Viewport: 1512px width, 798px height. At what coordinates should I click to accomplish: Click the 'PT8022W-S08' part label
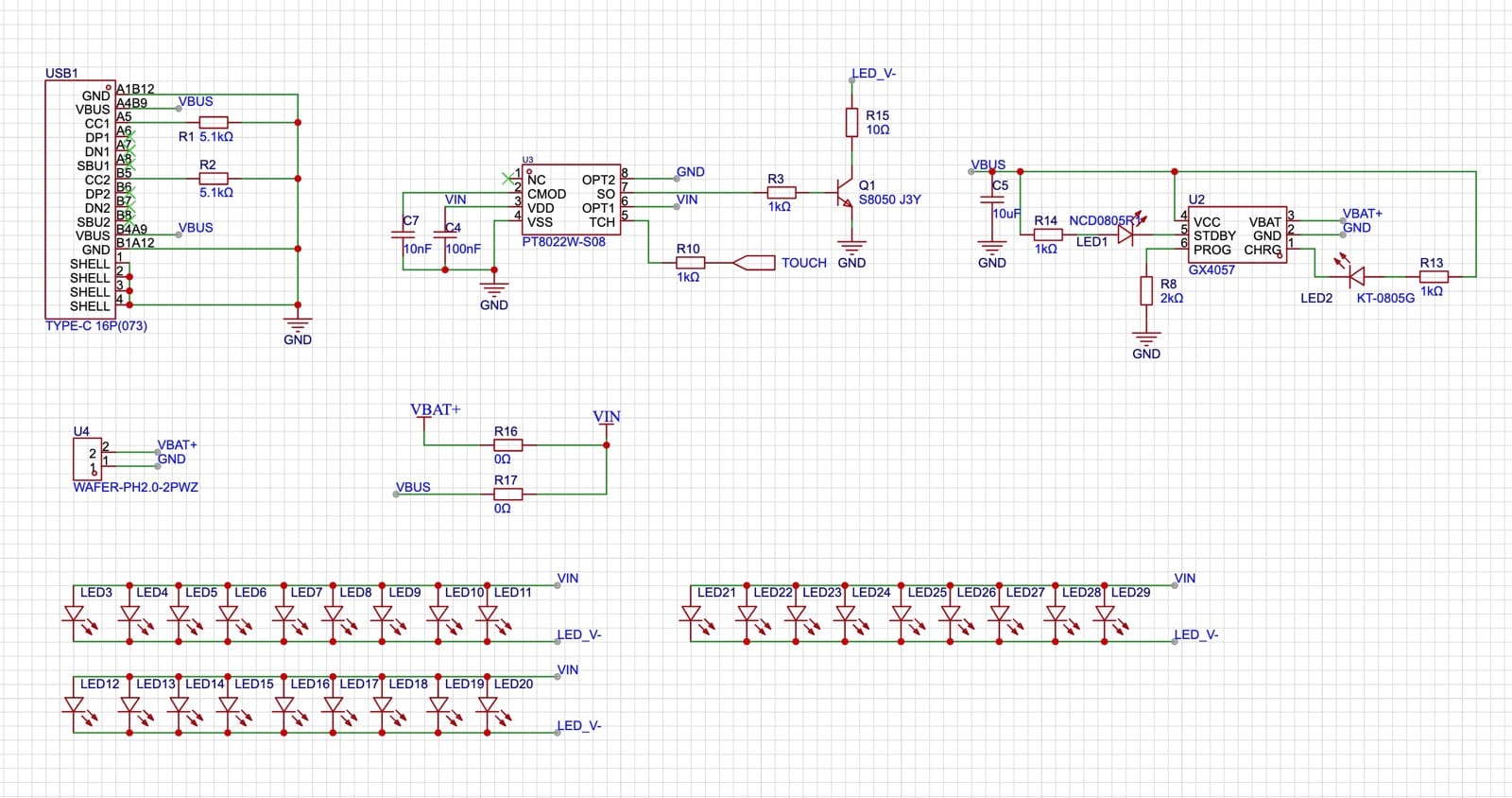[x=564, y=242]
